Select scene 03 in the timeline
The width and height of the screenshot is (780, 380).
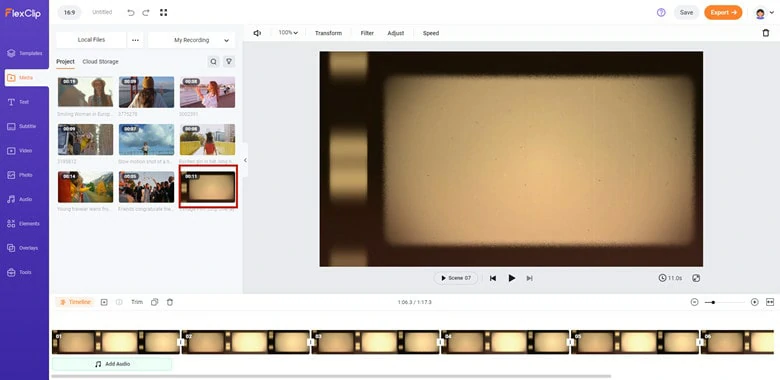point(376,342)
